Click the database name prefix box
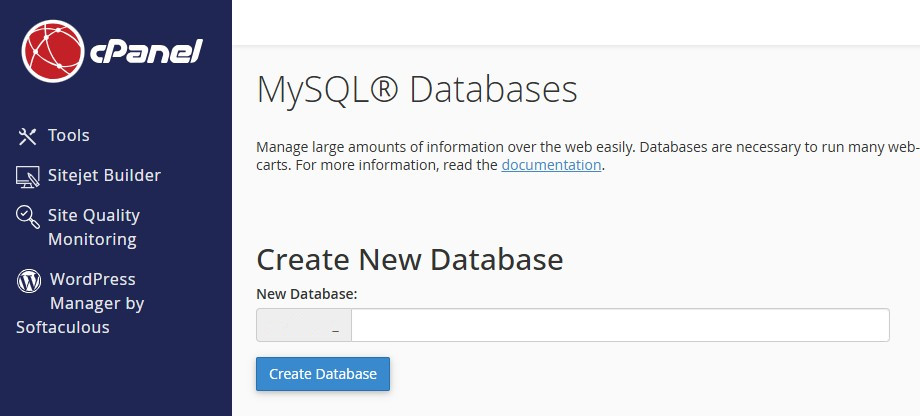The height and width of the screenshot is (416, 920). (304, 325)
